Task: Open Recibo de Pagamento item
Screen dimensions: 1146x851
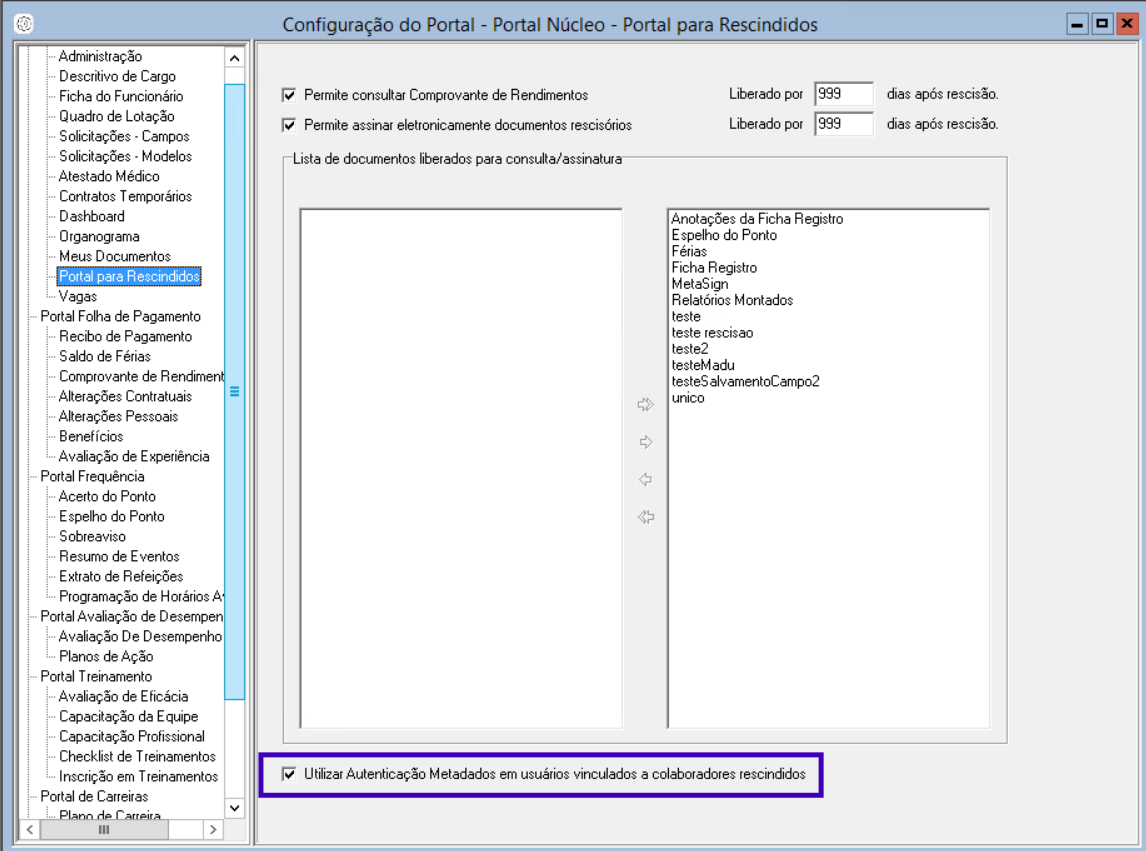Action: click(x=125, y=336)
